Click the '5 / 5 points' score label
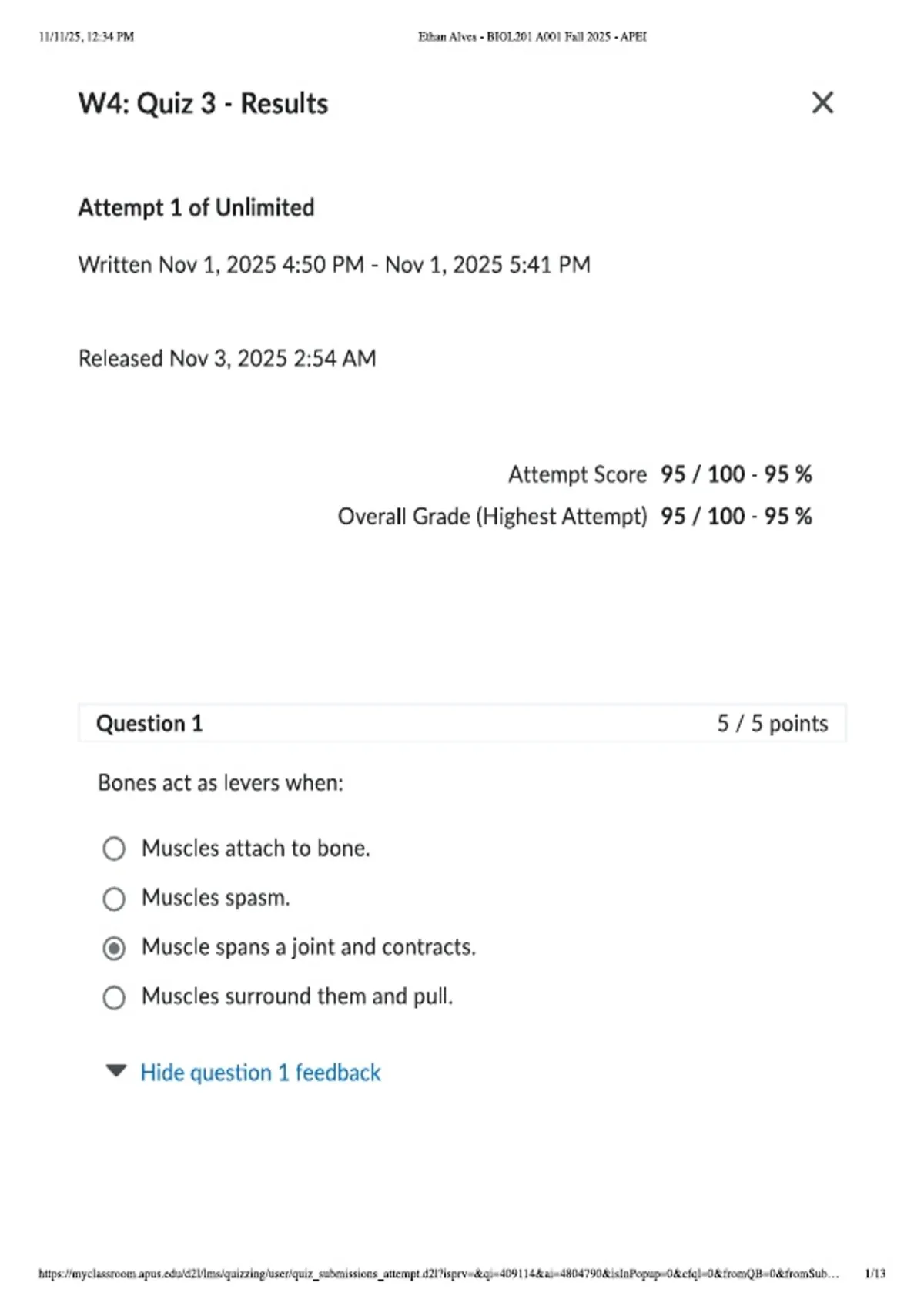The width and height of the screenshot is (924, 1309). pos(772,723)
